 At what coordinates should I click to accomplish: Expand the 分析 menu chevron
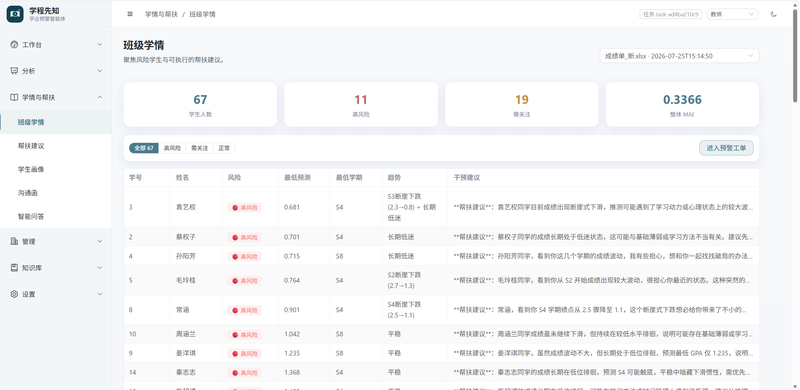click(99, 71)
